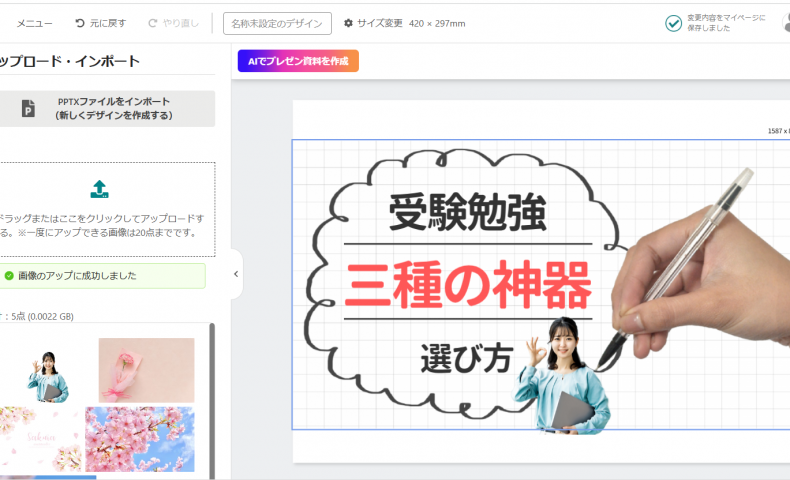Select the 選び方 text on canvas

point(467,359)
